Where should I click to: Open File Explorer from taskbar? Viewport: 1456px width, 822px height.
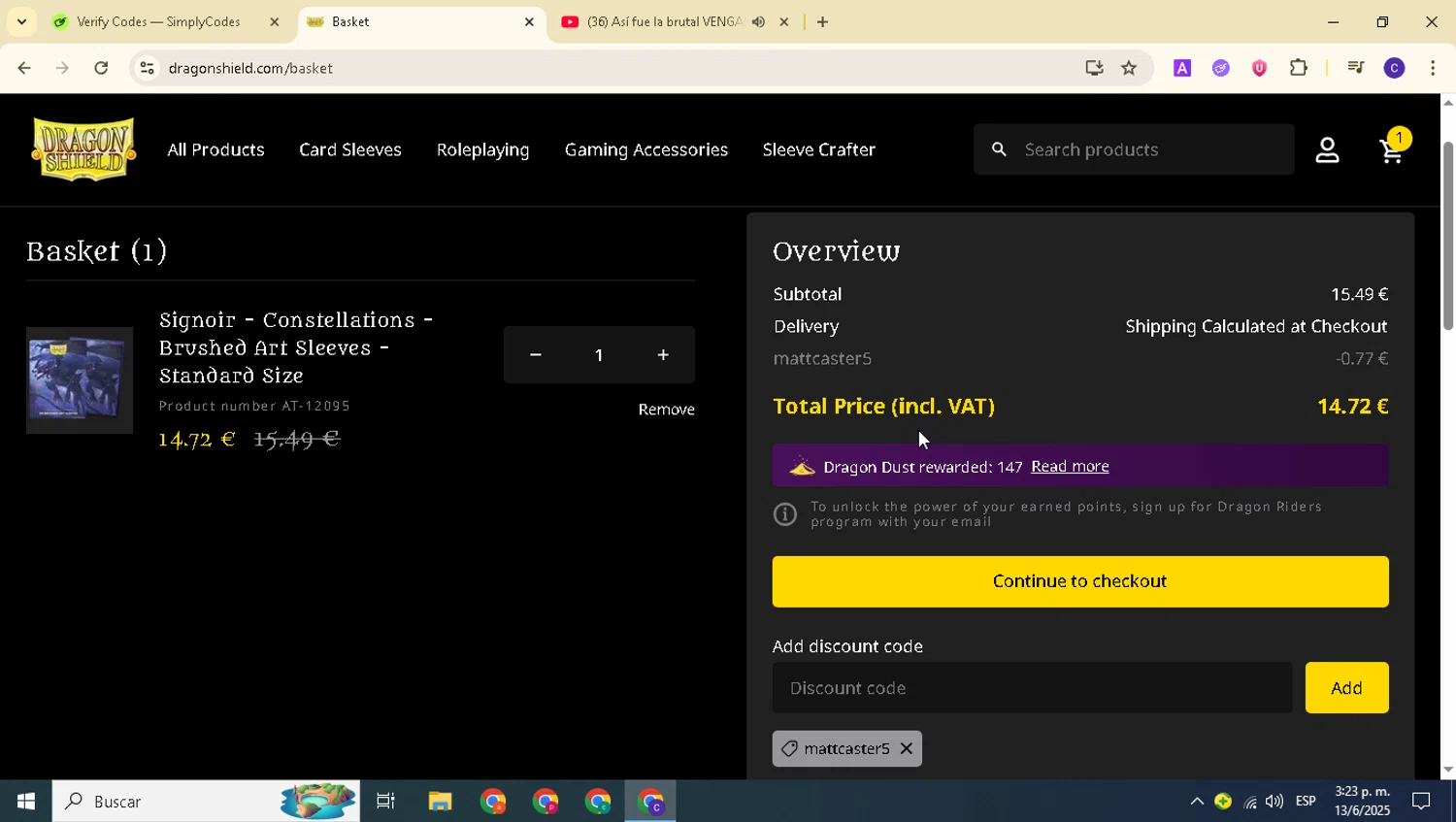point(440,801)
